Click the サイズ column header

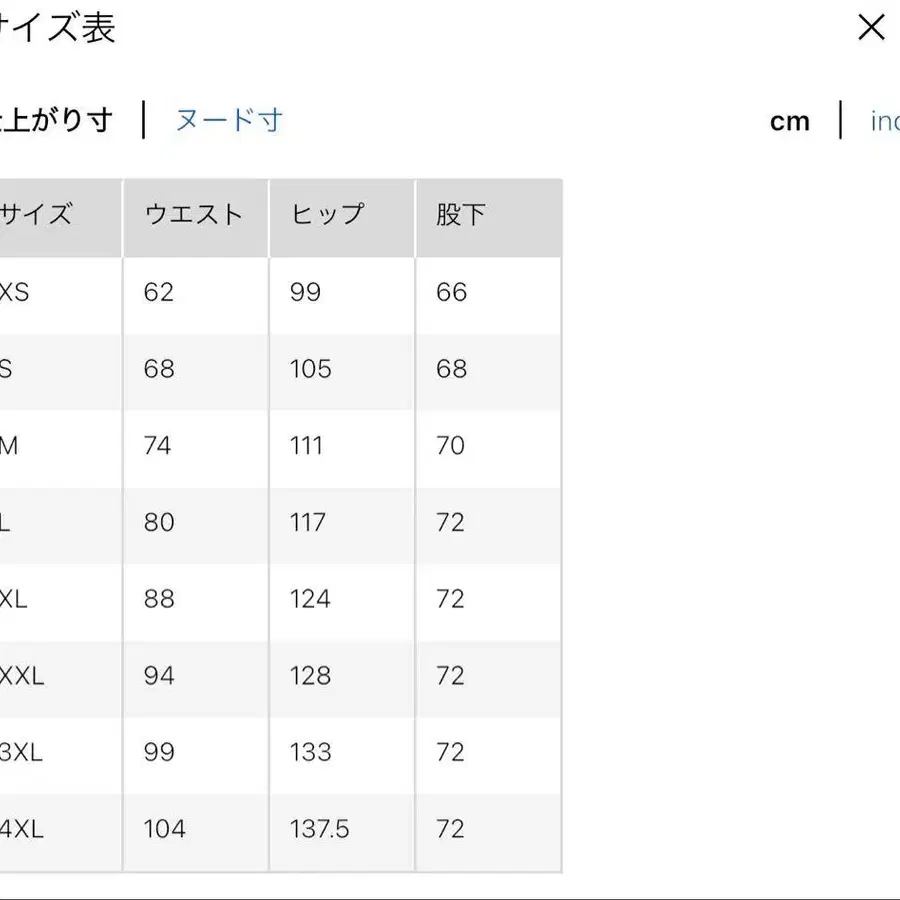click(40, 214)
